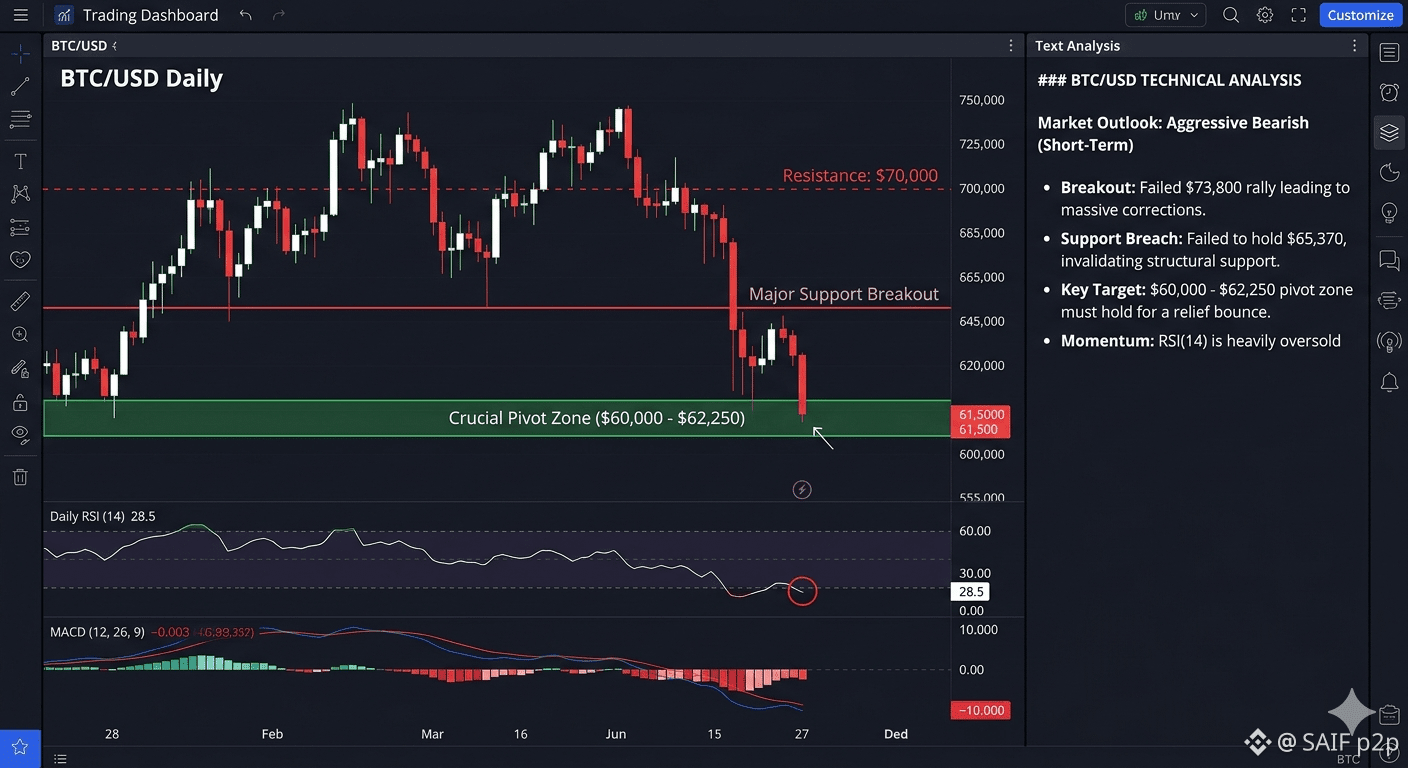The width and height of the screenshot is (1408, 768).
Task: Select the BTC/USD chart tab
Action: point(79,46)
